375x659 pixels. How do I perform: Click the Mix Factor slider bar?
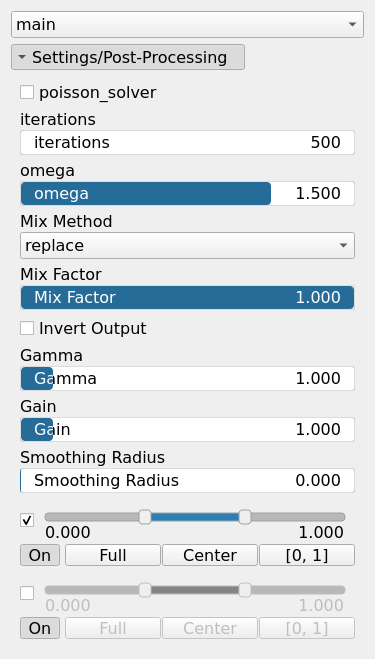187,298
